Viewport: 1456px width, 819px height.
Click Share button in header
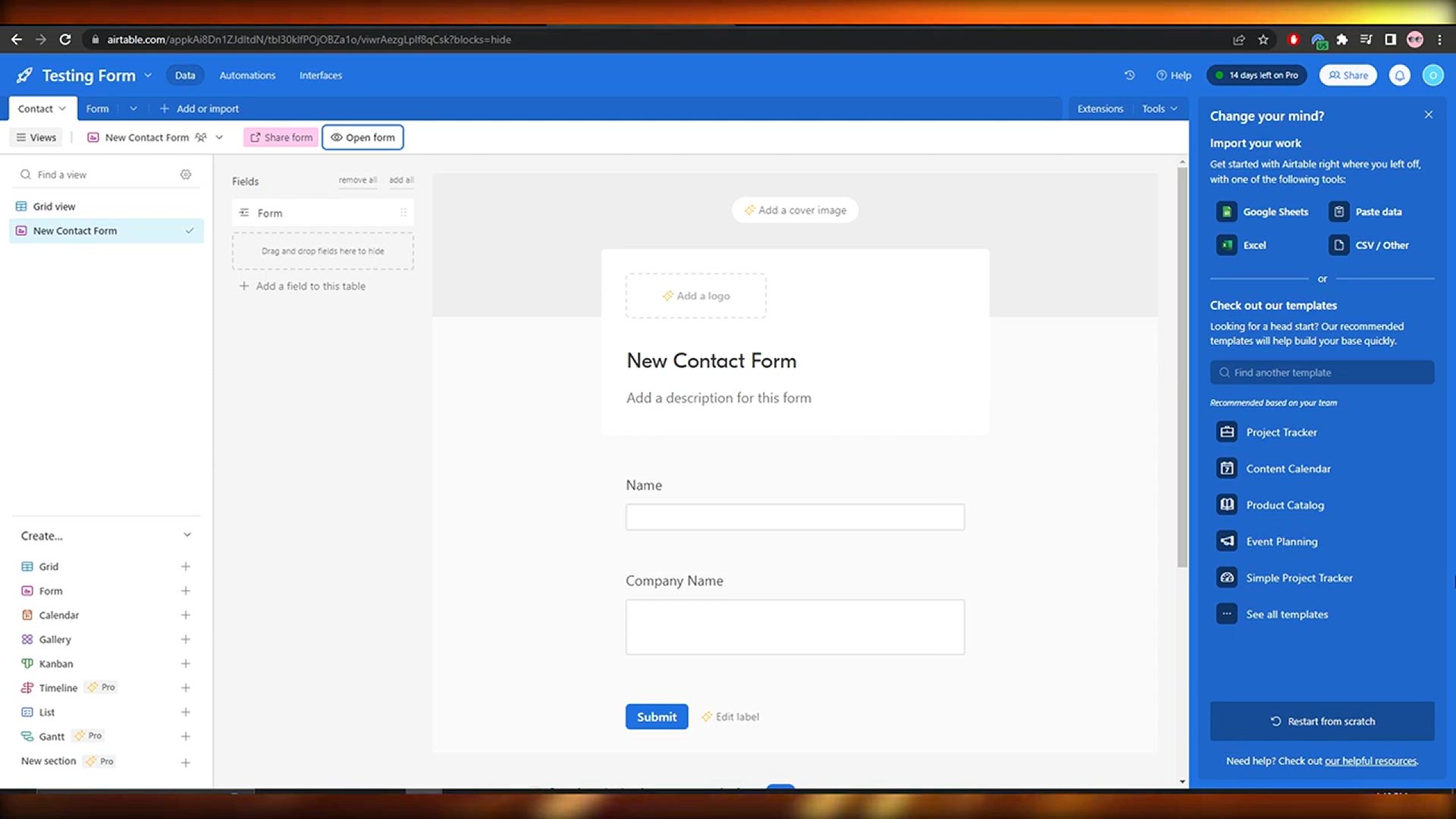pyautogui.click(x=1348, y=75)
